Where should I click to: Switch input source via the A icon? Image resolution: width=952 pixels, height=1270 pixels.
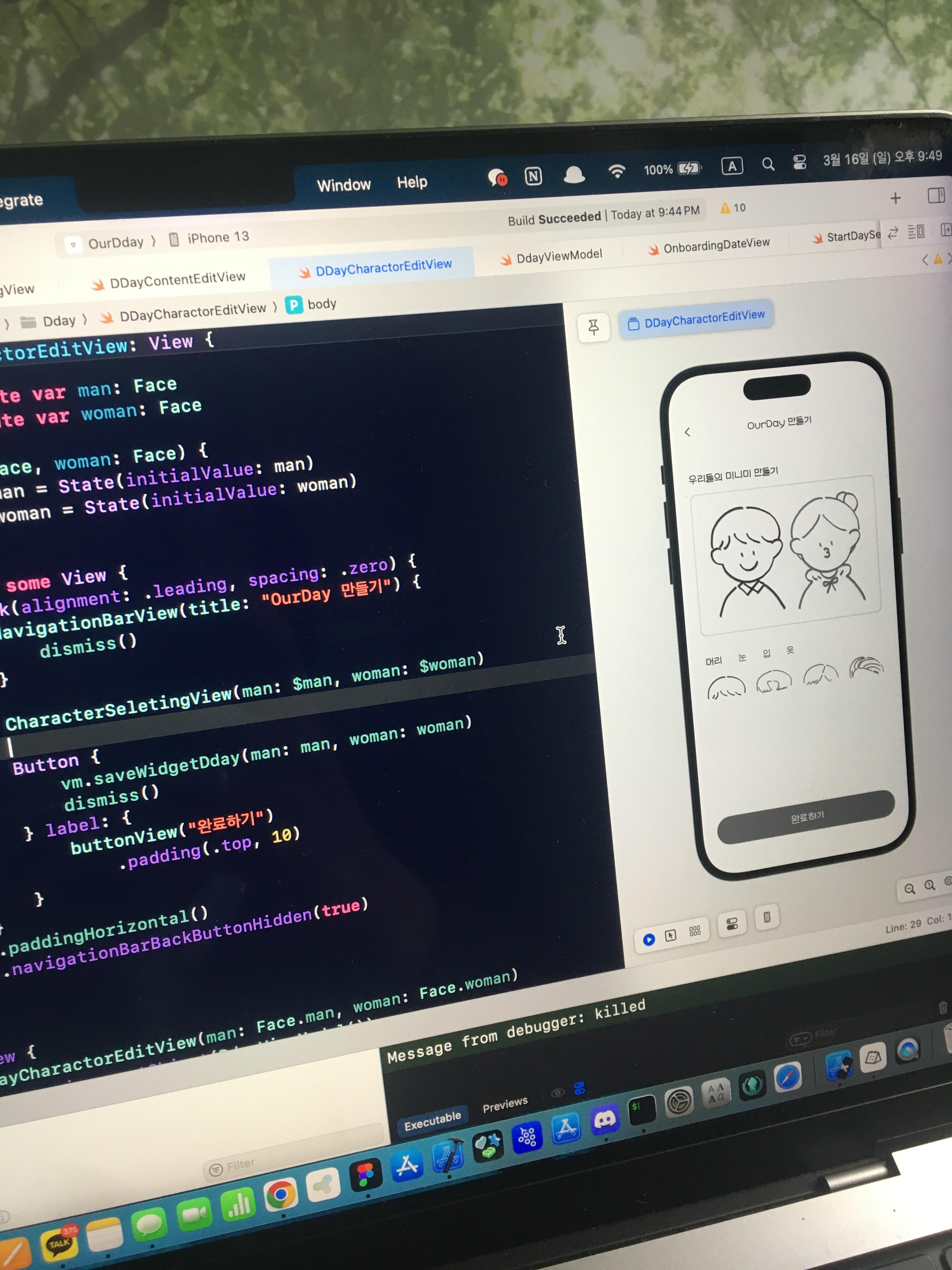pyautogui.click(x=732, y=167)
